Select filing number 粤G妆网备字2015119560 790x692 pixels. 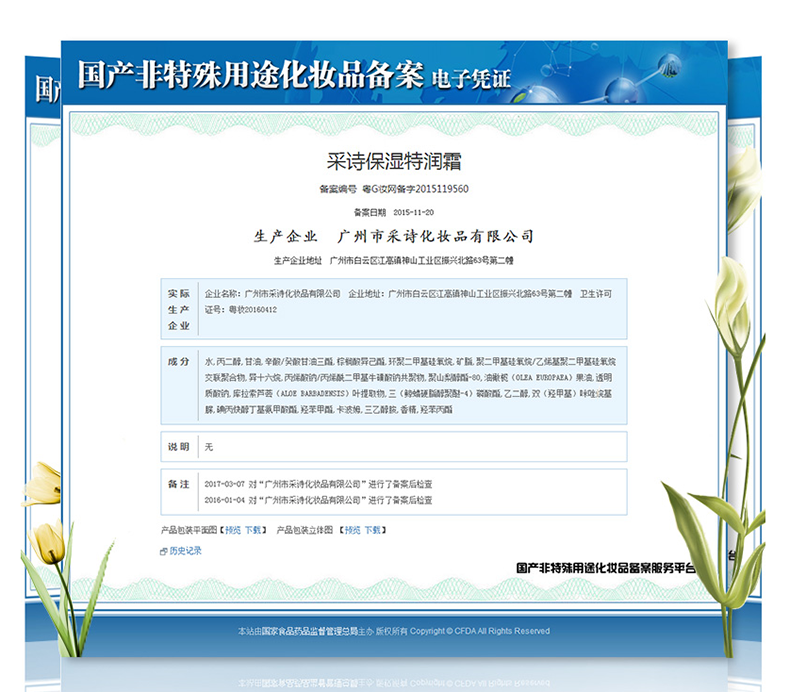tap(415, 189)
